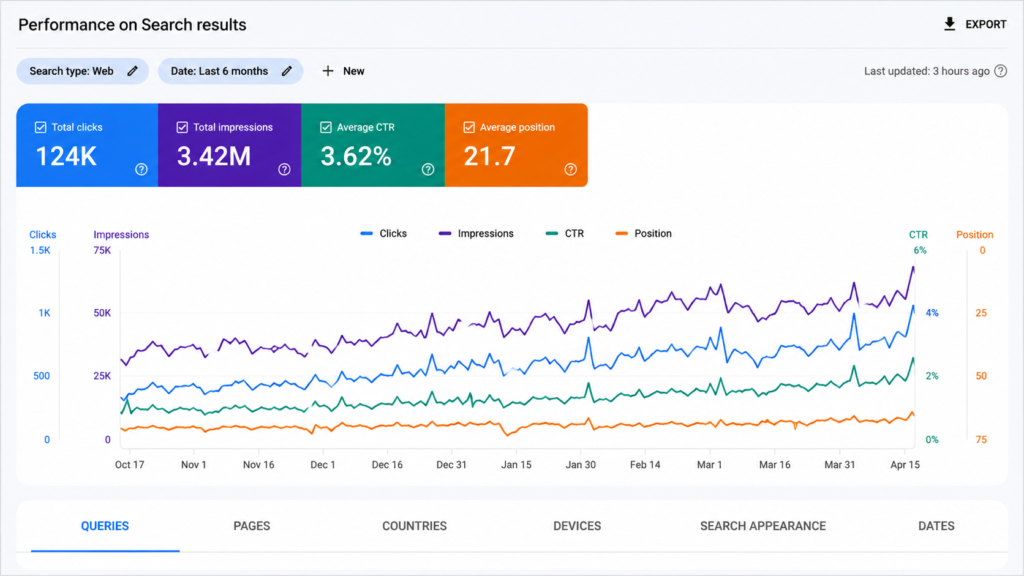This screenshot has width=1024, height=576.
Task: Click the Impressions legend color marker
Action: [445, 233]
